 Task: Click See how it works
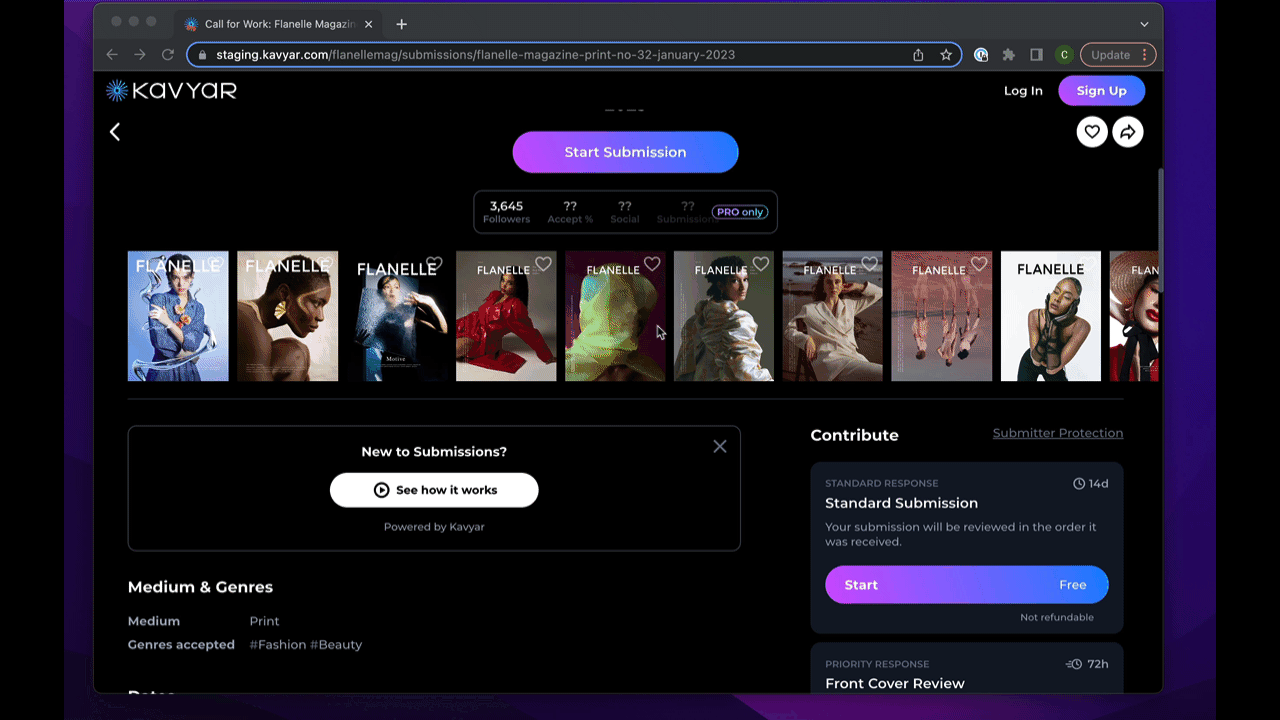coord(434,490)
